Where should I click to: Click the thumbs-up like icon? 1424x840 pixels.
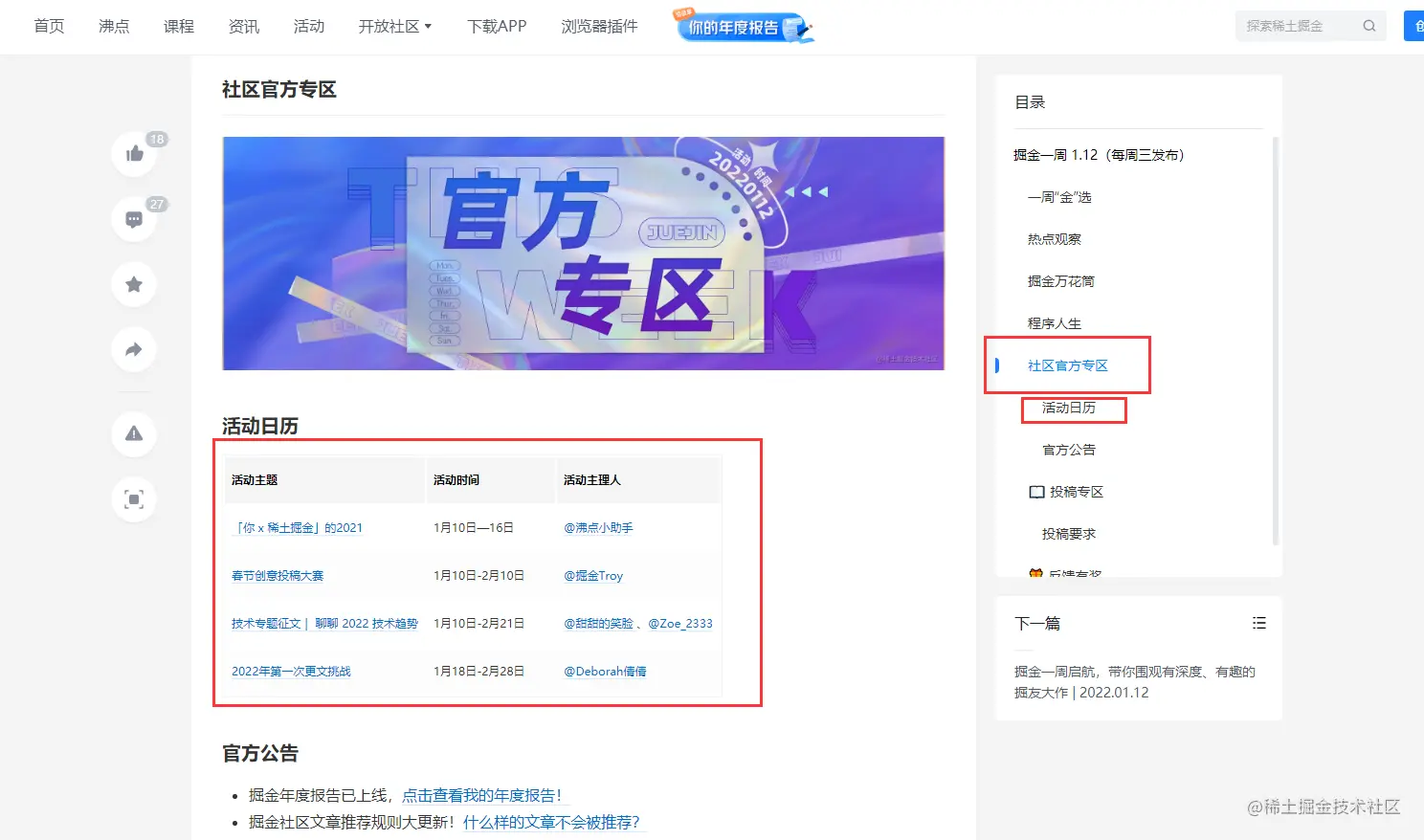[x=134, y=154]
